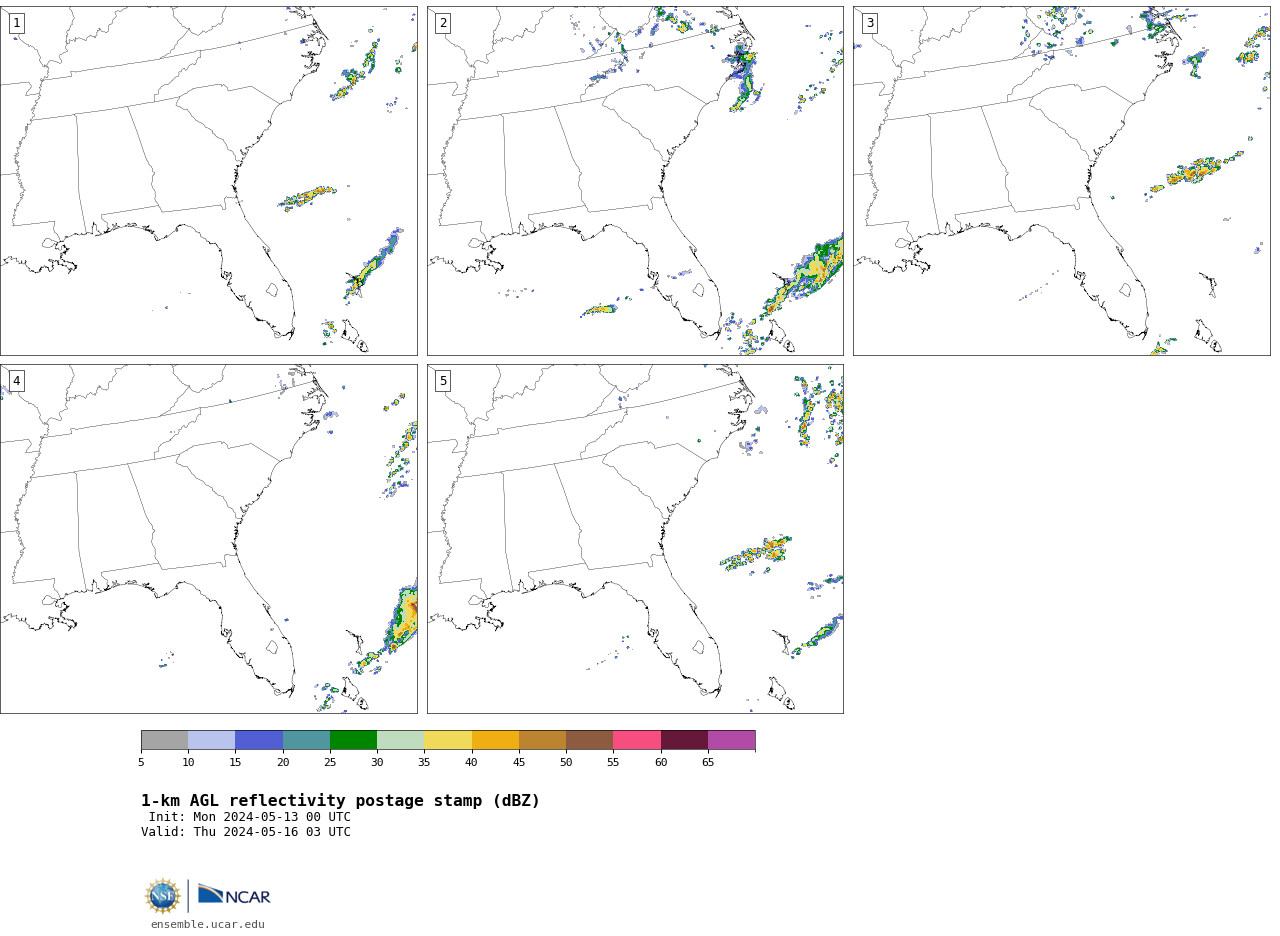Click the member number 2 label box

click(443, 23)
